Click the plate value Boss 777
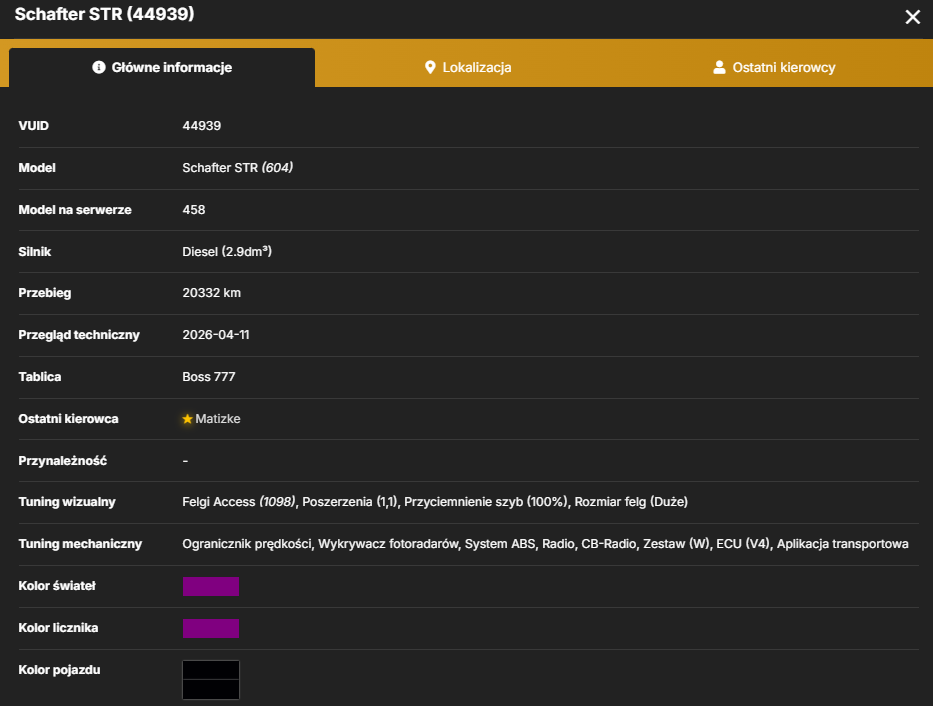The height and width of the screenshot is (706, 933). 208,376
